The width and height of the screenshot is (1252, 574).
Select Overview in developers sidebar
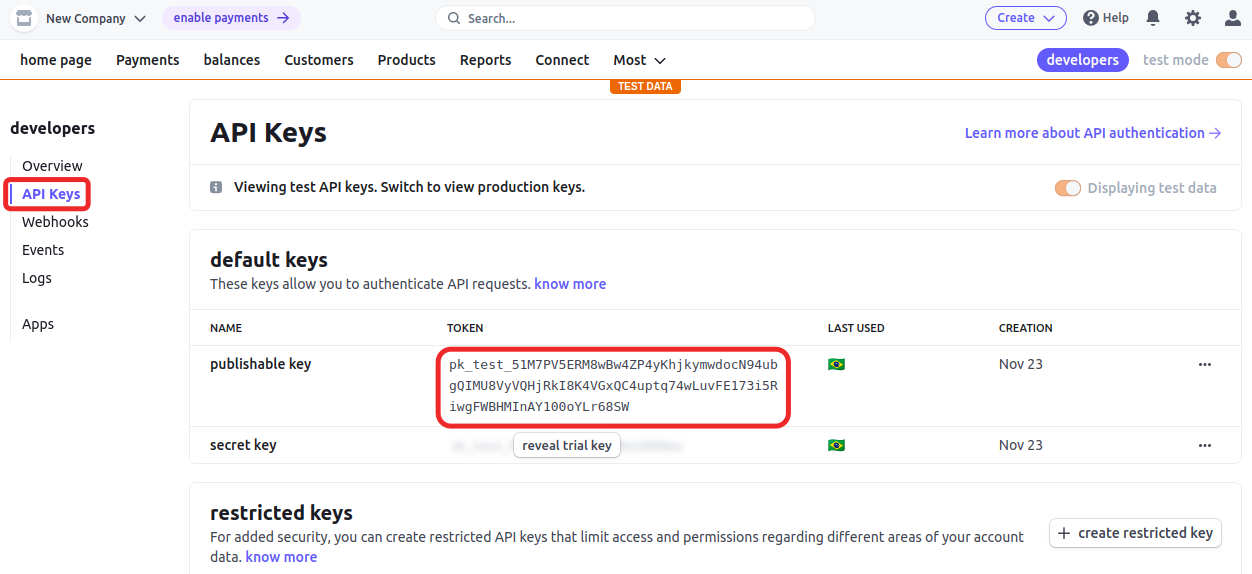tap(52, 166)
